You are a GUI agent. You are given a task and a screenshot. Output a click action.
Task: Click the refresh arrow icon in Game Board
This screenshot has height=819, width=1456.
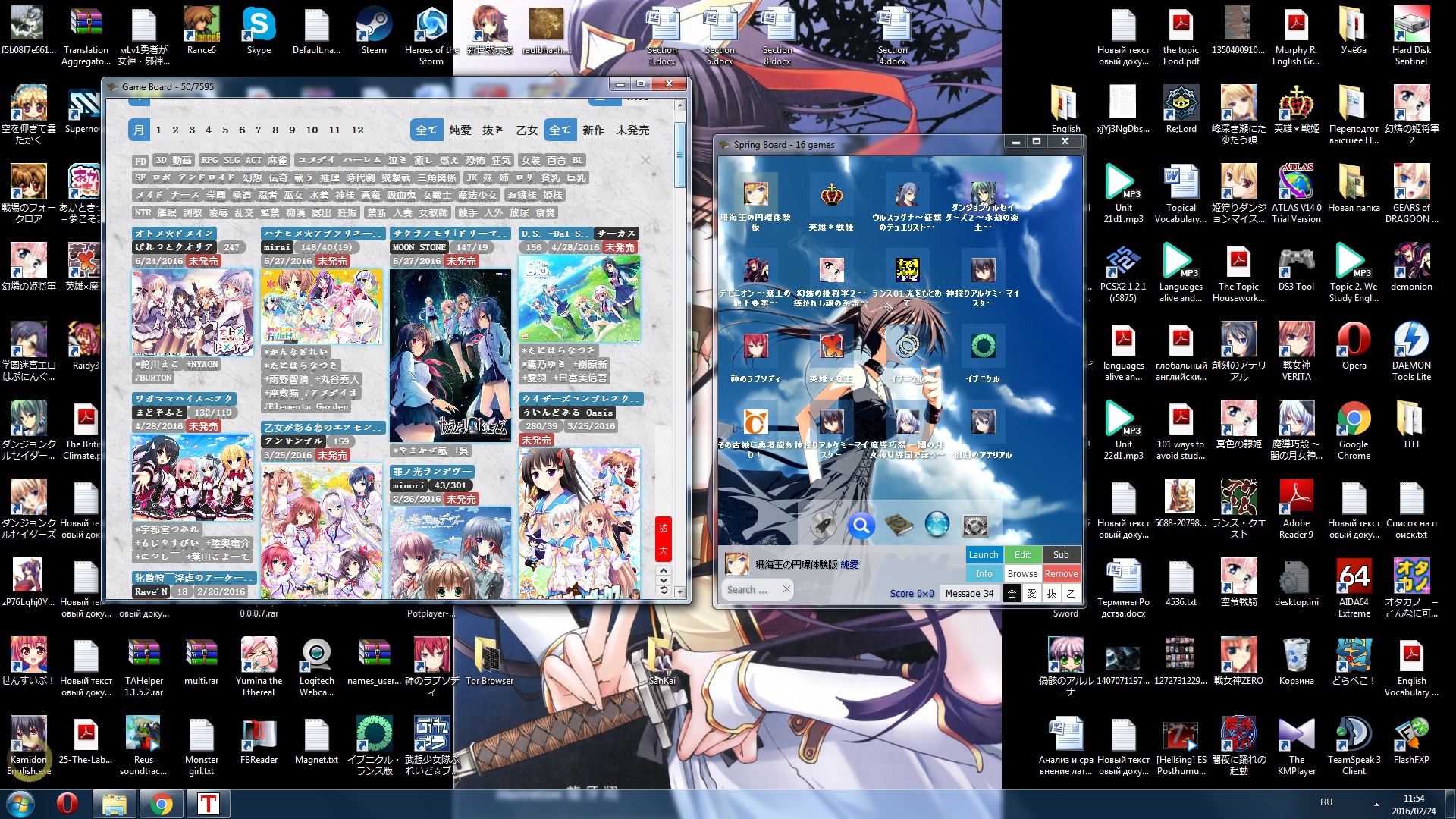point(664,590)
